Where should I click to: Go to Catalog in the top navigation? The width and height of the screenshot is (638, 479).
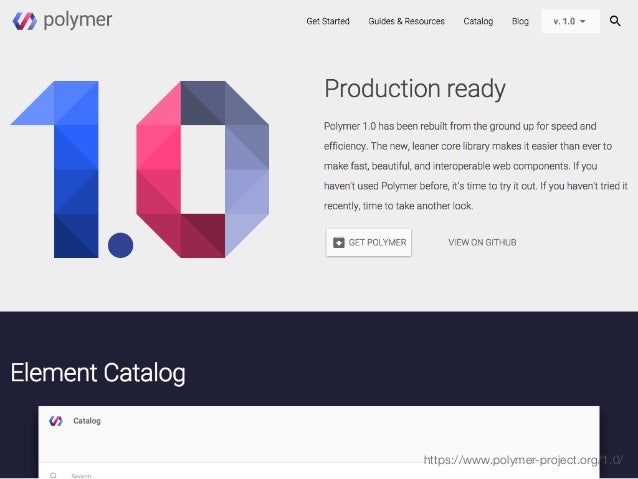478,21
